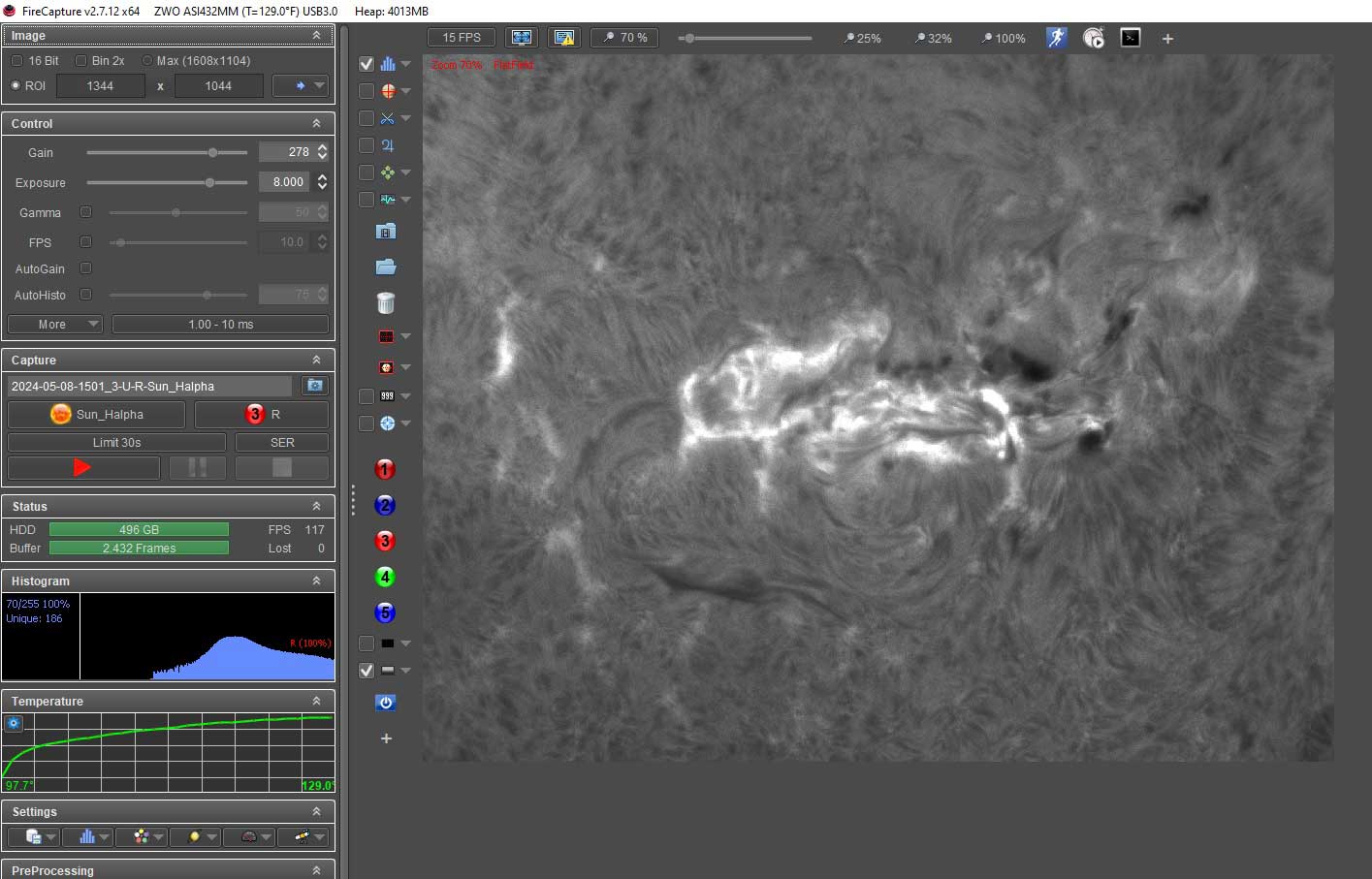Click the 999 frame counter icon
1372x879 pixels.
[387, 396]
